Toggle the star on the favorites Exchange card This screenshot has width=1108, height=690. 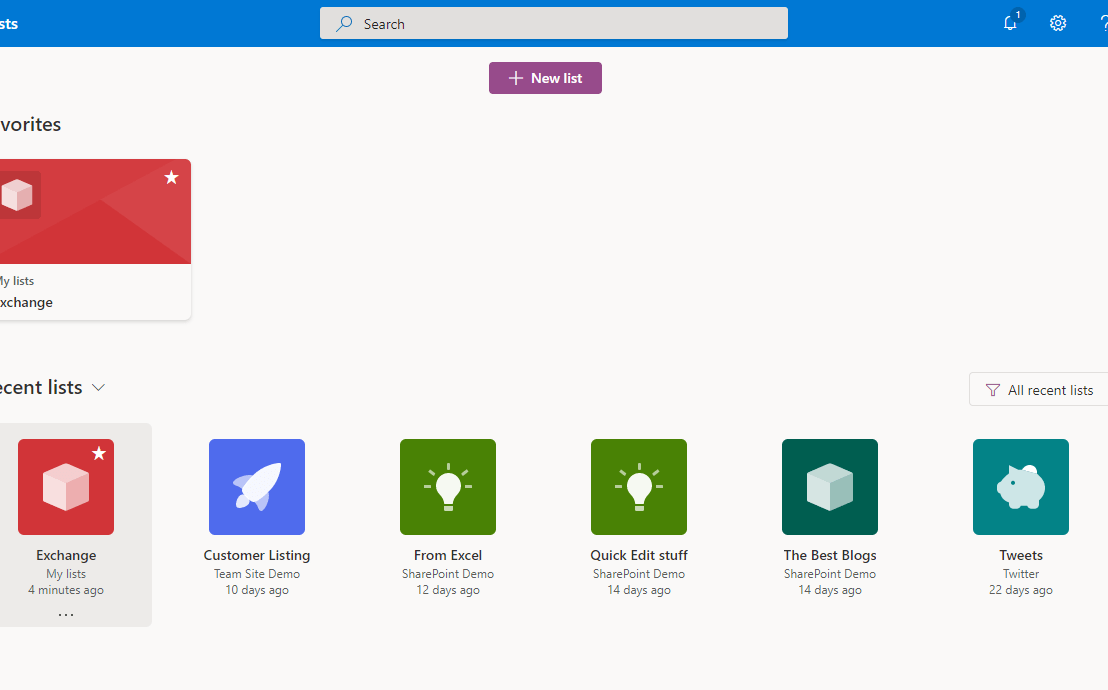click(x=171, y=178)
